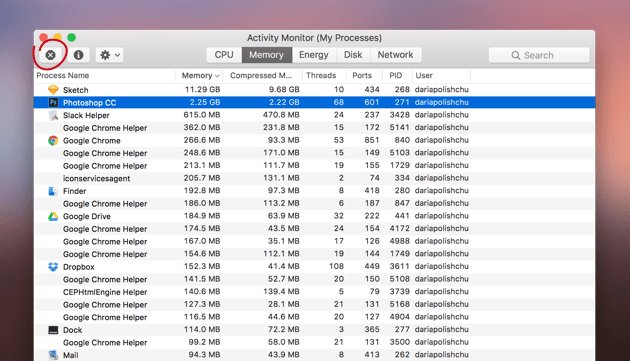Screen dimensions: 630x361
Task: Click Finder's 192.8 MB memory value
Action: [202, 191]
